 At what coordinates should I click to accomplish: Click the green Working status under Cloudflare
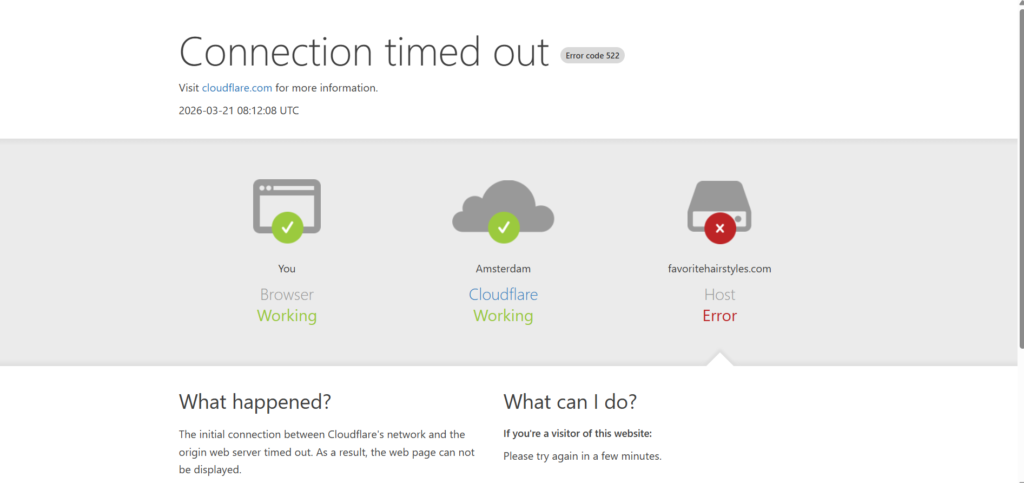503,316
